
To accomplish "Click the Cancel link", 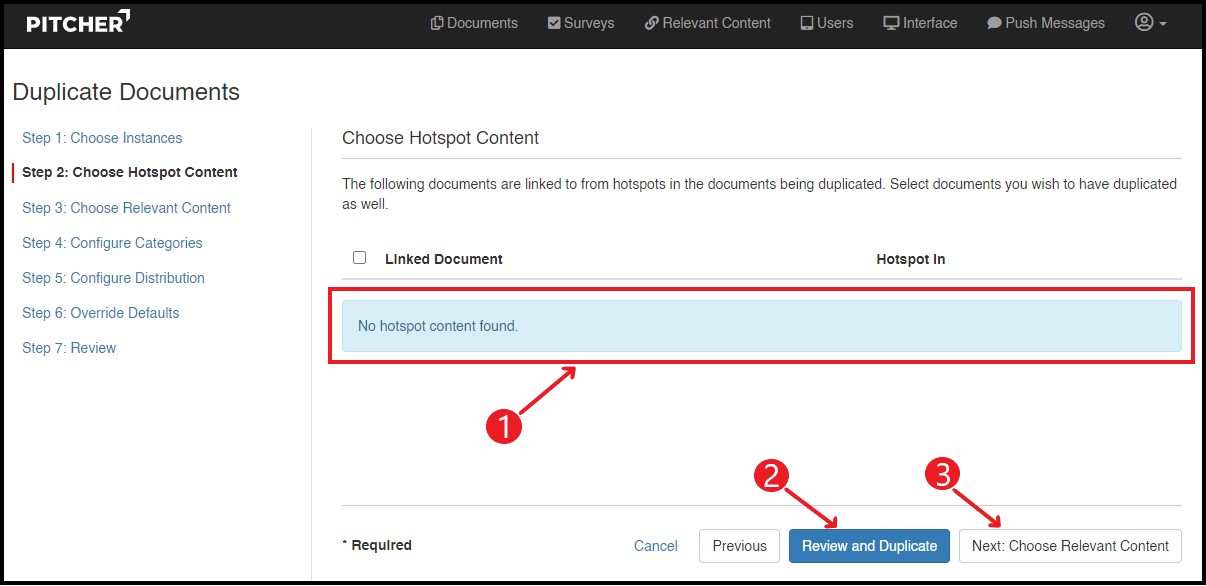I will coord(656,546).
